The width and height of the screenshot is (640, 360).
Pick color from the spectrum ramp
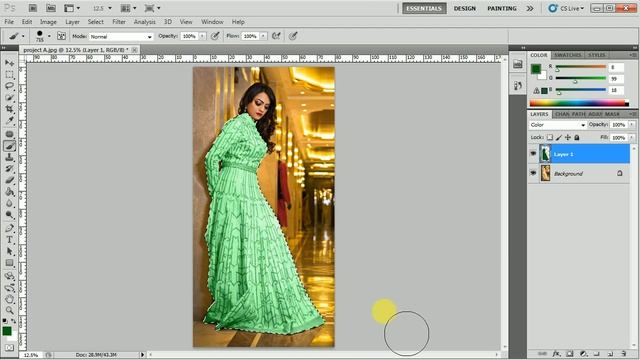pyautogui.click(x=579, y=103)
